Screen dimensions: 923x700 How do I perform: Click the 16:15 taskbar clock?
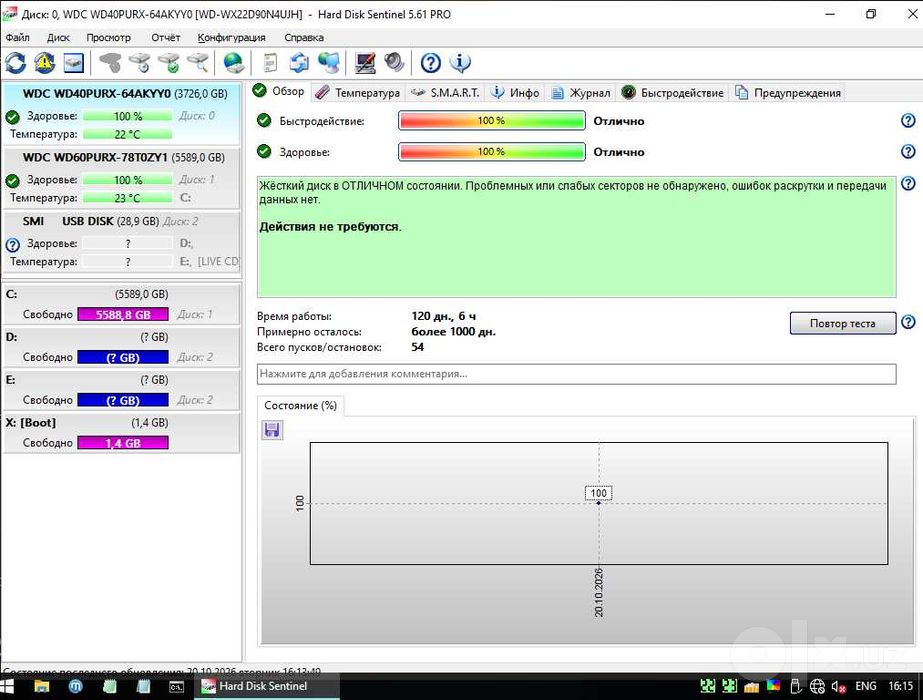point(901,686)
